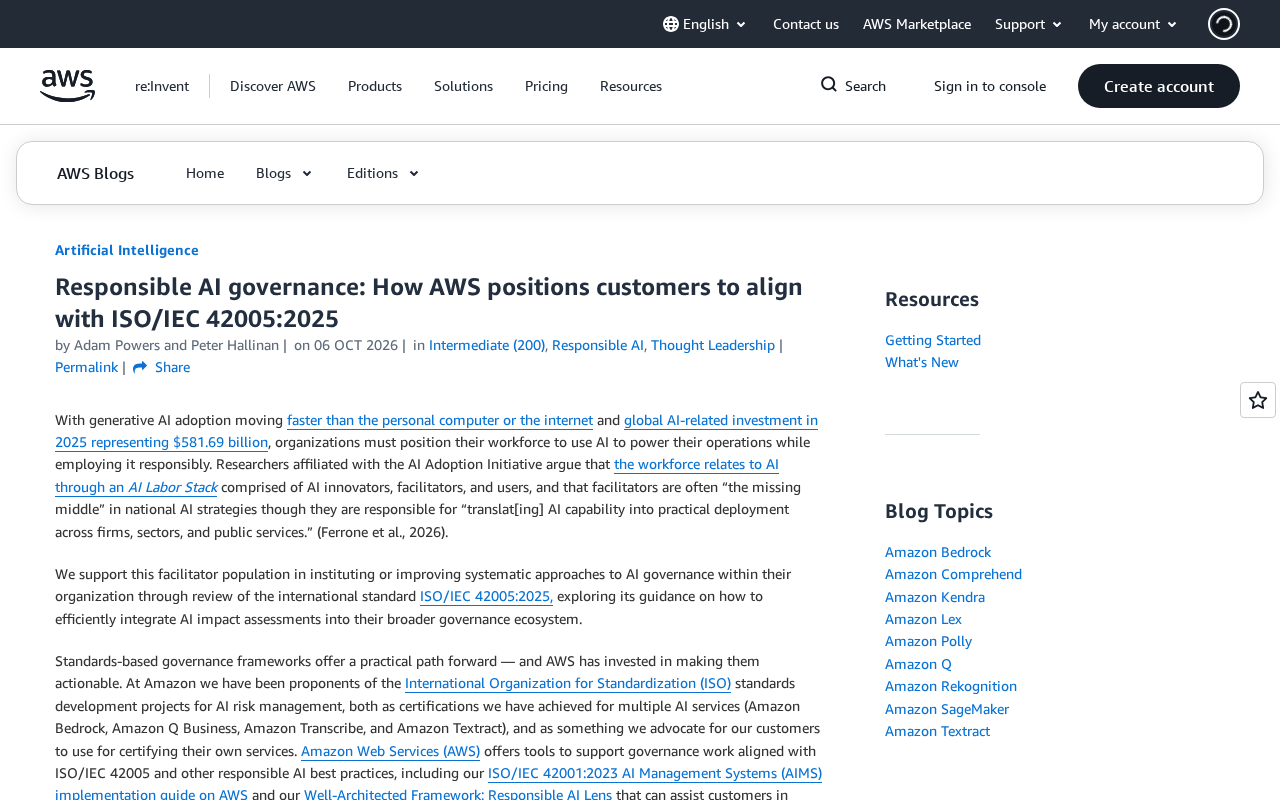Click the AWS logo

click(68, 86)
